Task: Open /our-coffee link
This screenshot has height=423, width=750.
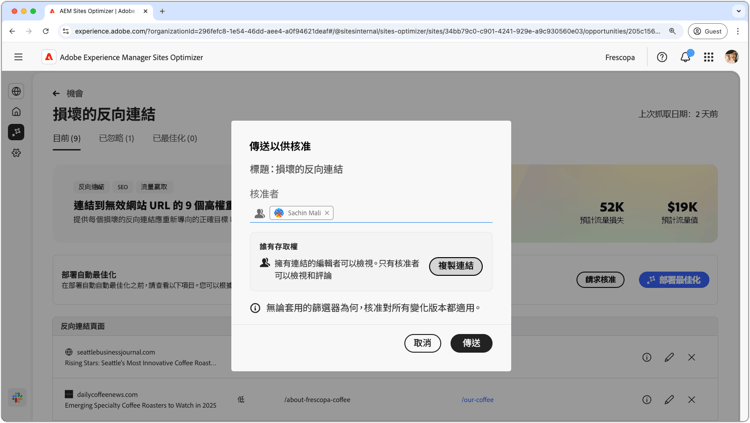Action: (477, 400)
